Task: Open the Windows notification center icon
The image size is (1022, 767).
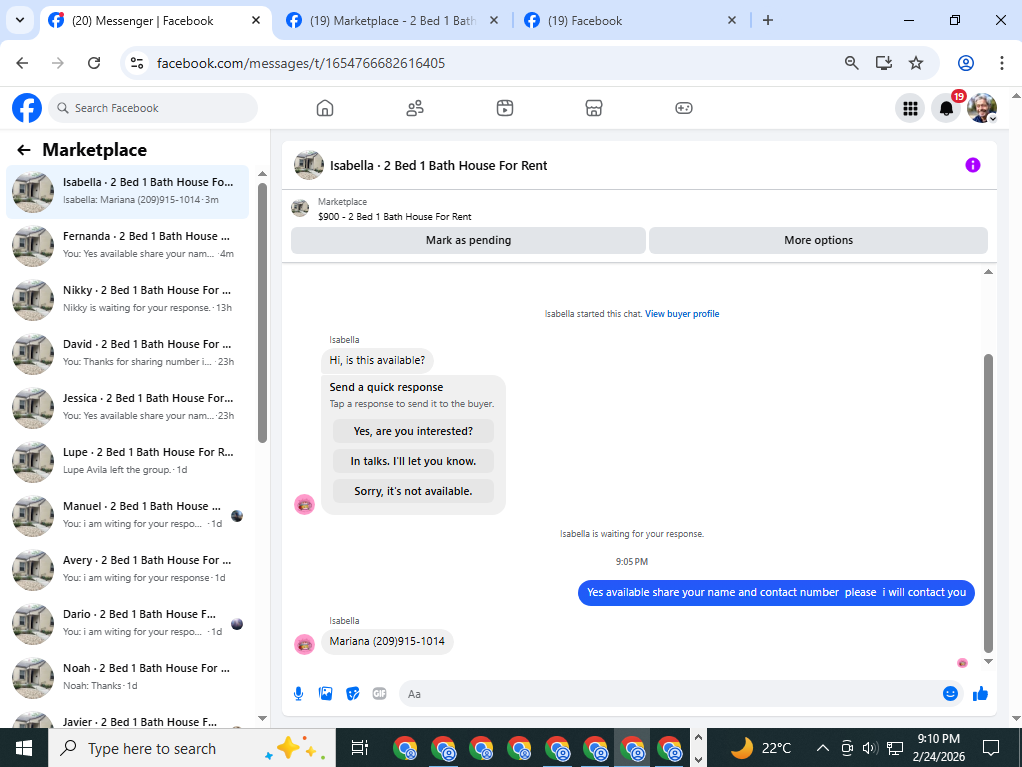Action: [x=991, y=748]
